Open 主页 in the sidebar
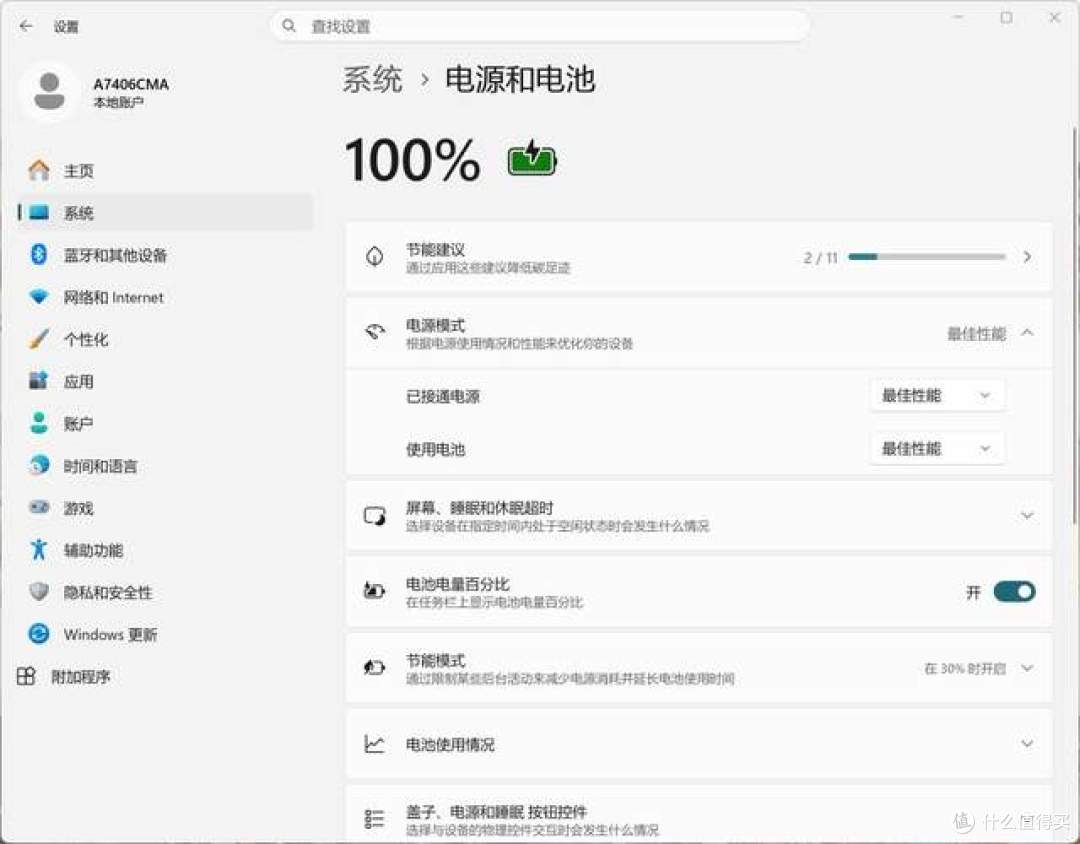 (x=165, y=170)
